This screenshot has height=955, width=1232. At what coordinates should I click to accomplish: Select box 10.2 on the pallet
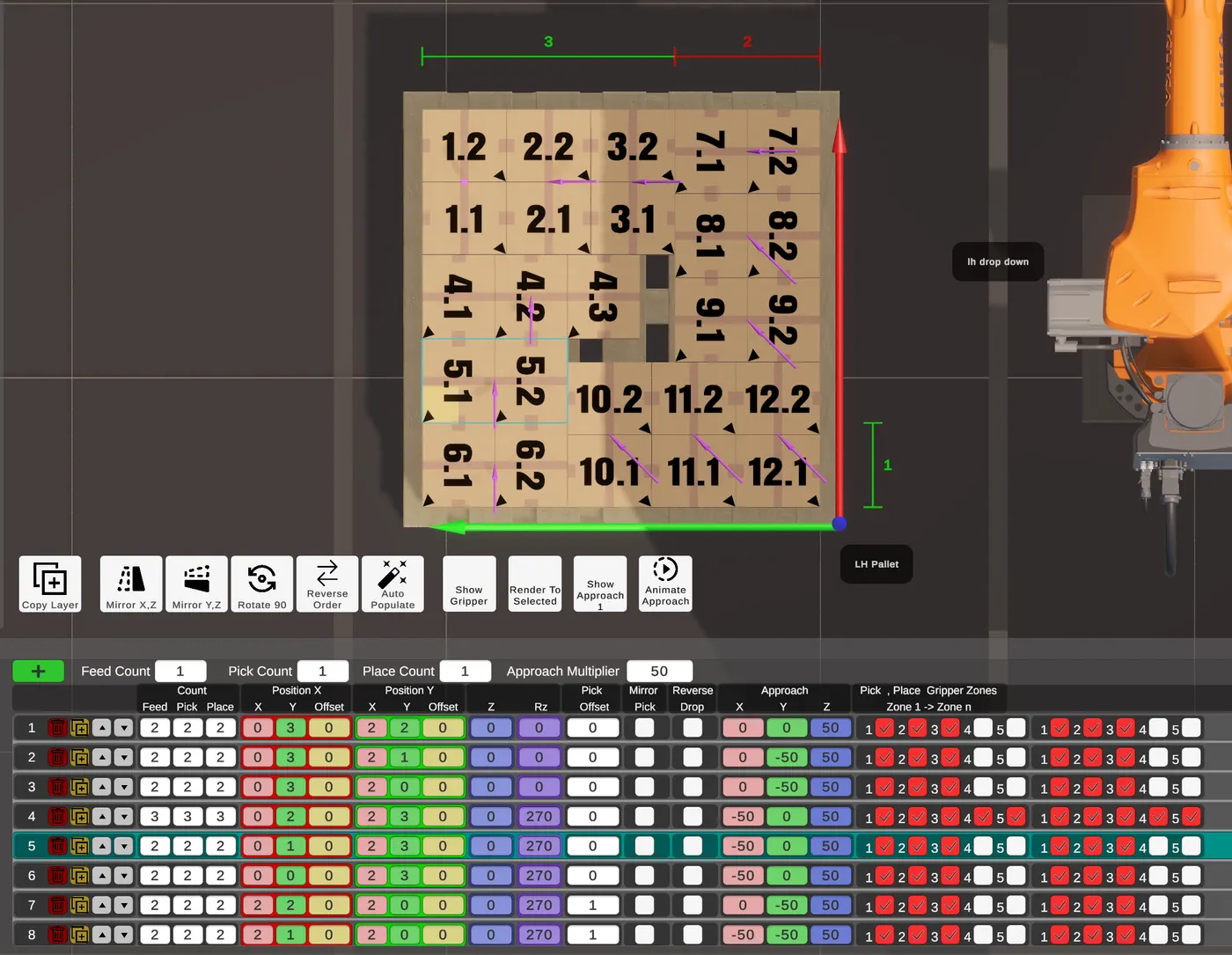pos(609,399)
